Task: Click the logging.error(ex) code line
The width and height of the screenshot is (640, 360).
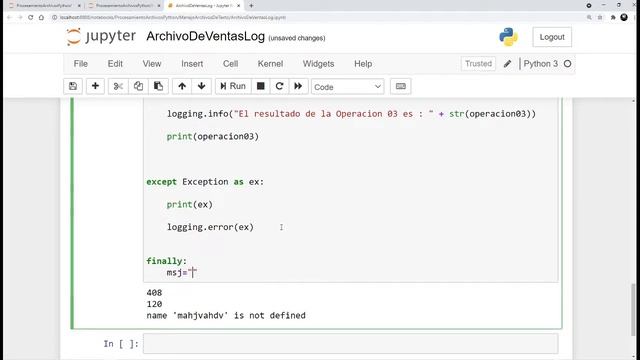Action: [x=210, y=227]
